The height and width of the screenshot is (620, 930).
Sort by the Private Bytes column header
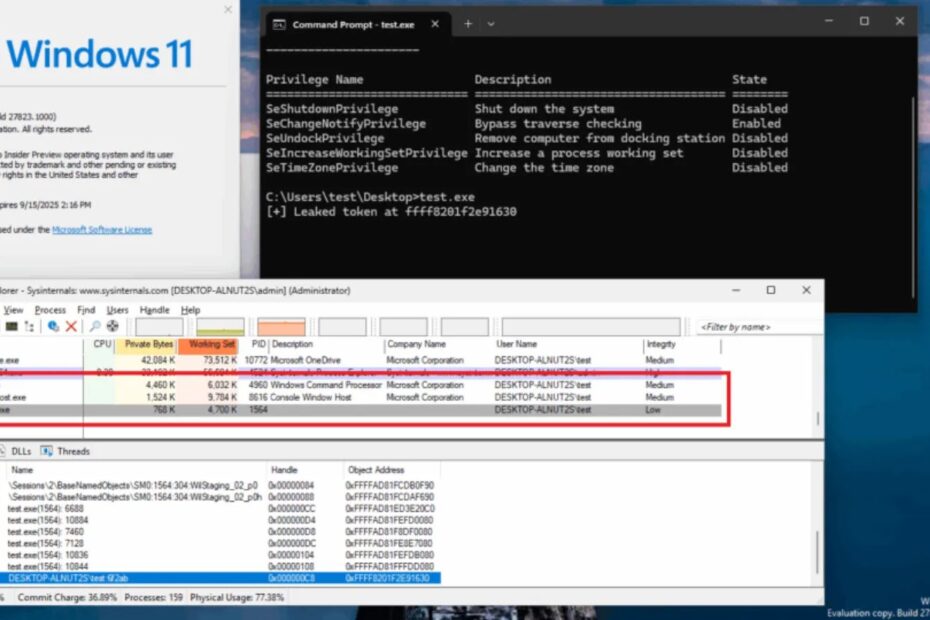click(x=147, y=344)
